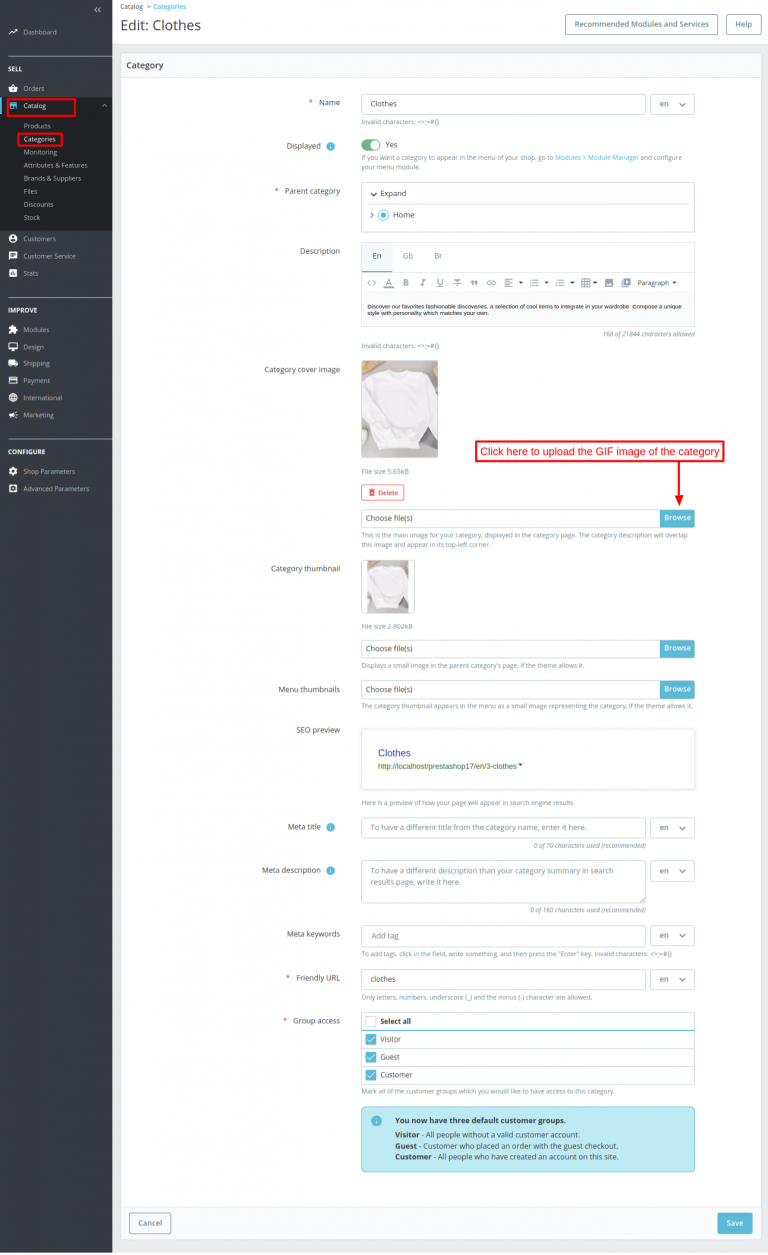Image resolution: width=768 pixels, height=1255 pixels.
Task: Click the Customer Service chat icon
Action: tap(13, 256)
